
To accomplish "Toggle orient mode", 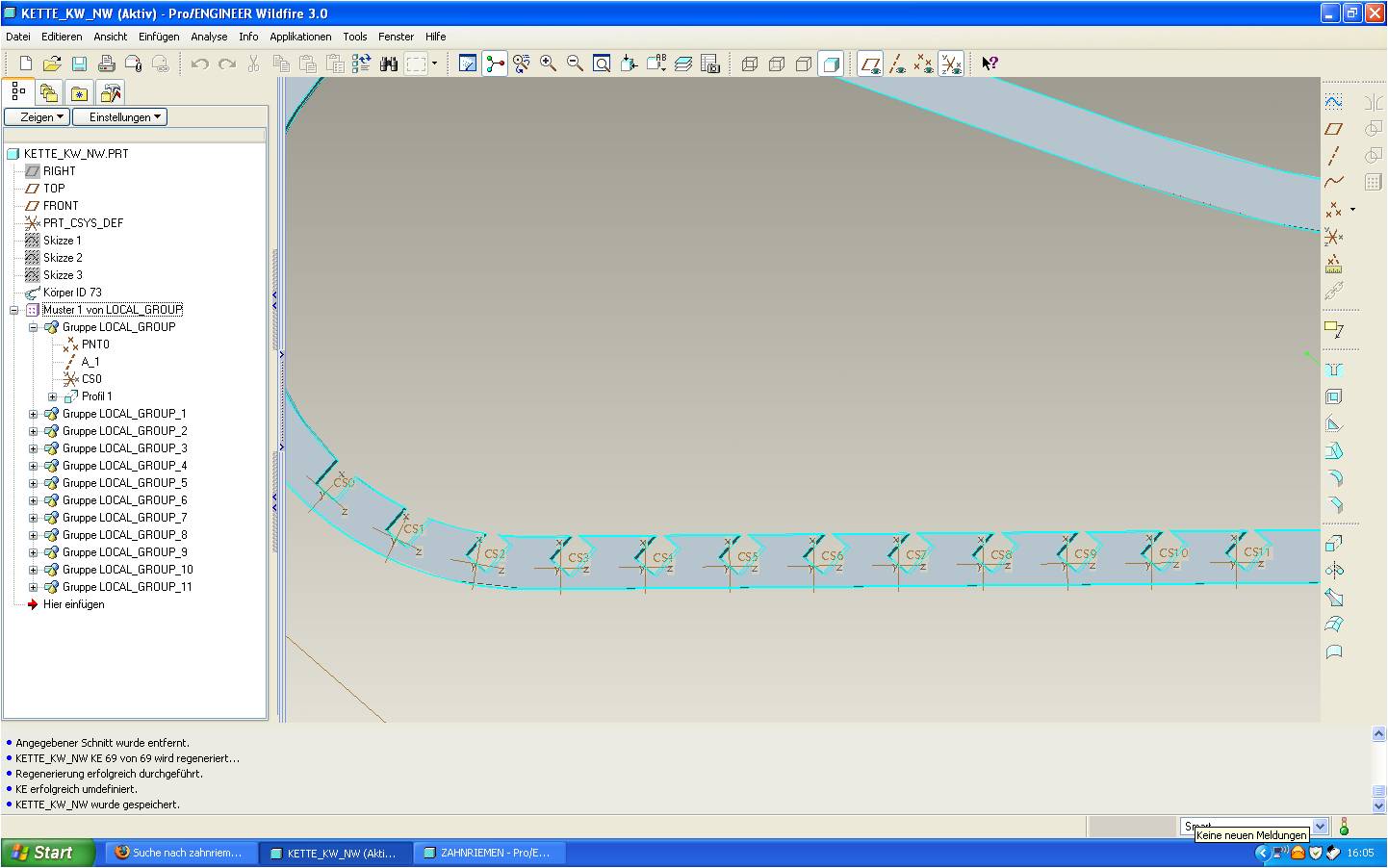I will [522, 64].
